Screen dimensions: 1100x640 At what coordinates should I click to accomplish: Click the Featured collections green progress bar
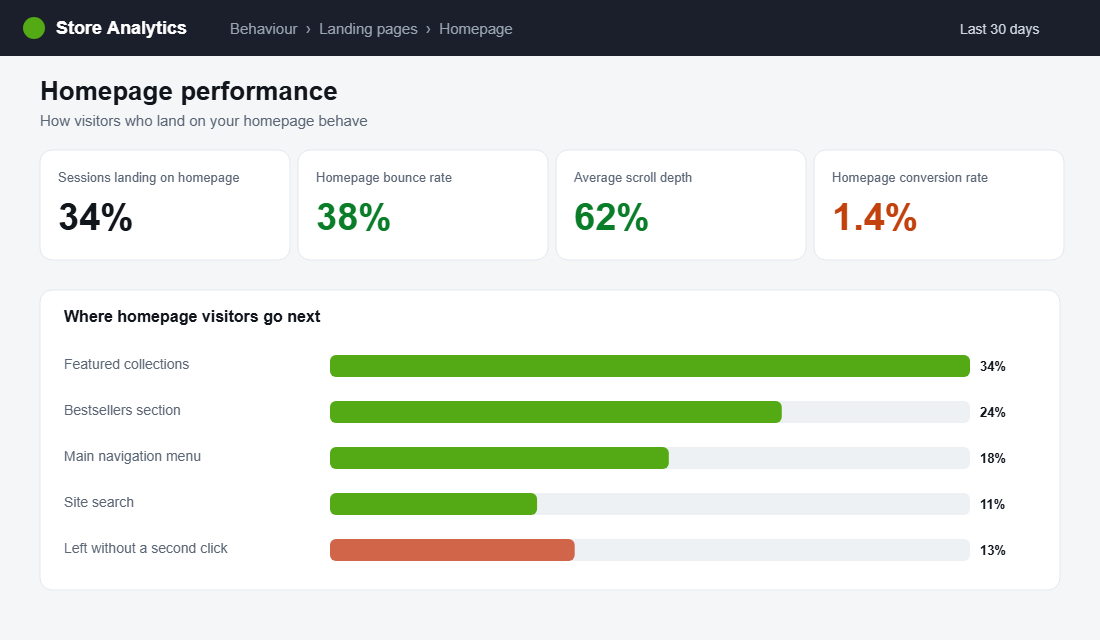click(650, 366)
